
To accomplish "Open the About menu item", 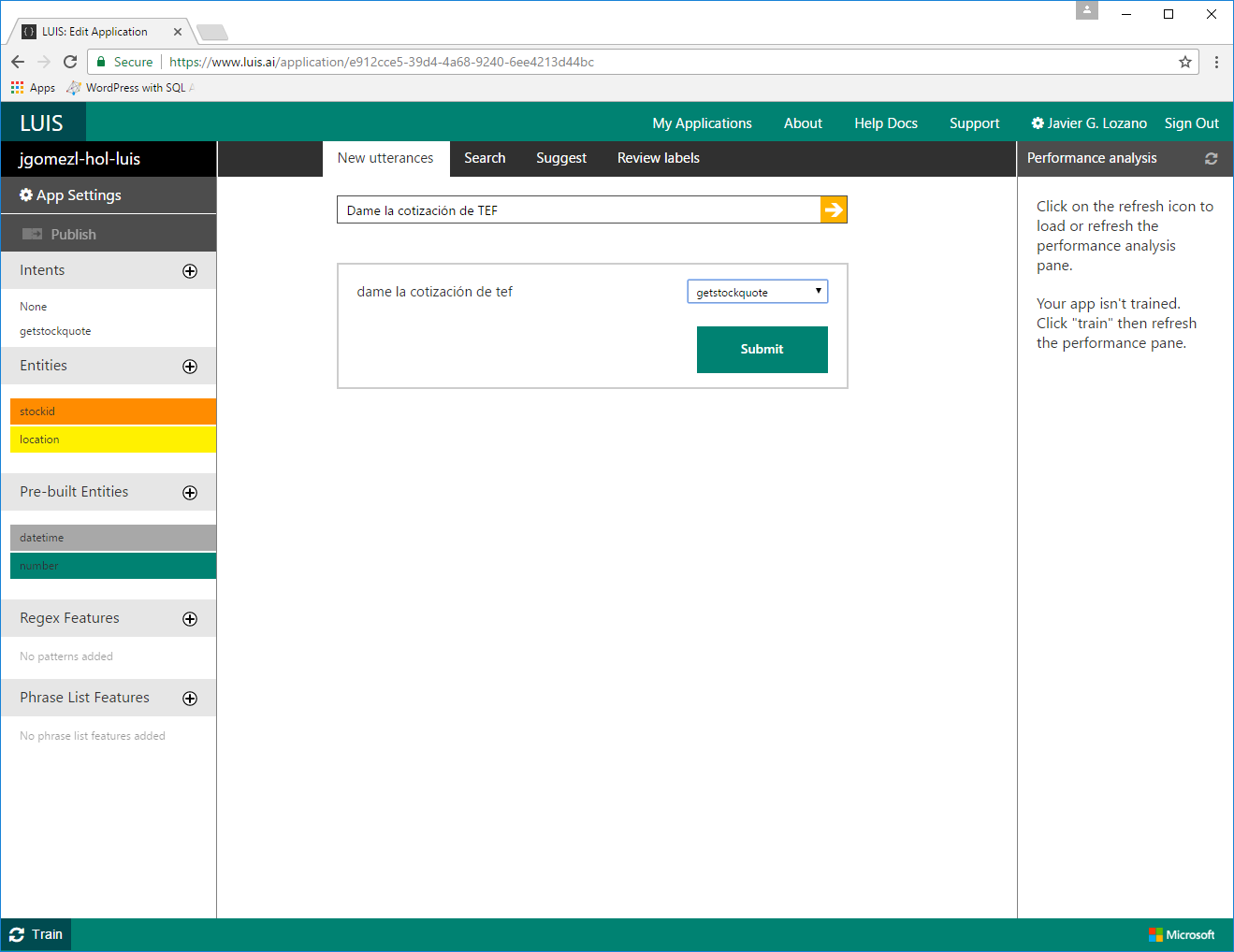I will [x=803, y=123].
